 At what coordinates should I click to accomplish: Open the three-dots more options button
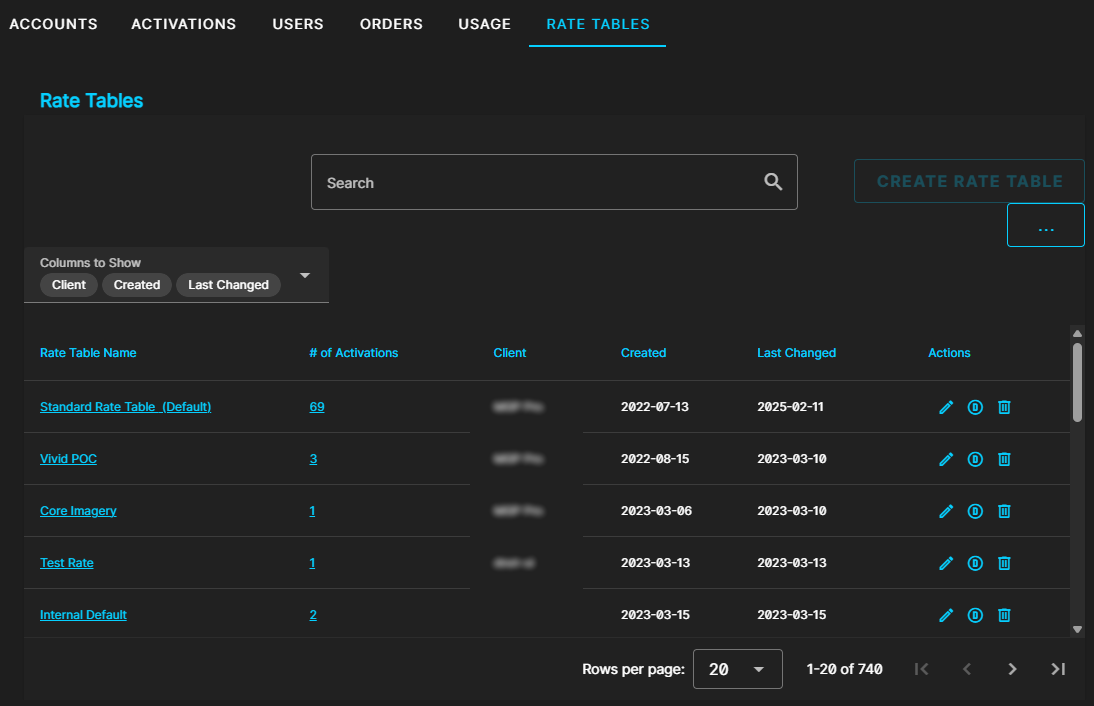pos(1045,225)
